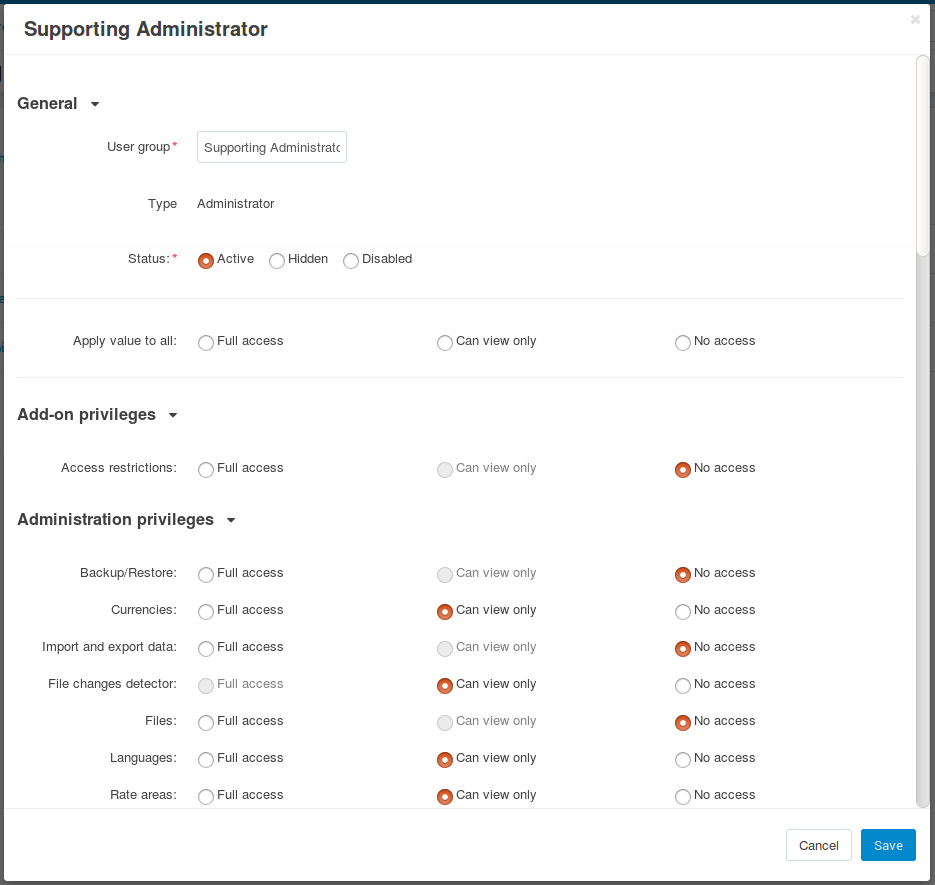Screen dimensions: 935x885
Task: Set Backup/Restore to Full access
Action: (206, 575)
